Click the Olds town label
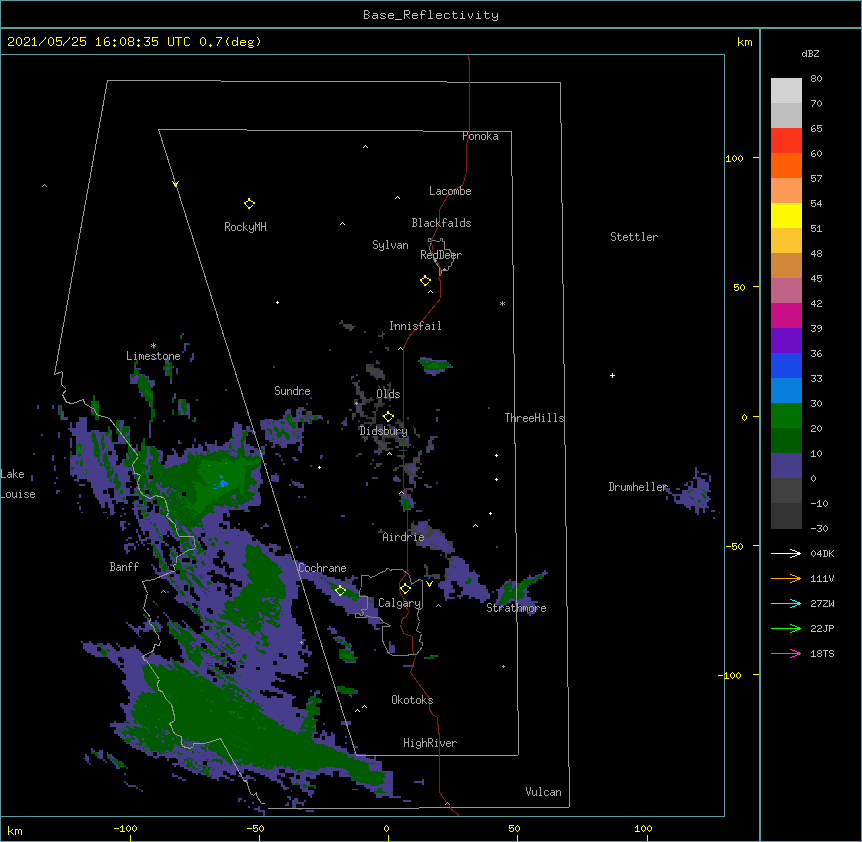 point(388,394)
